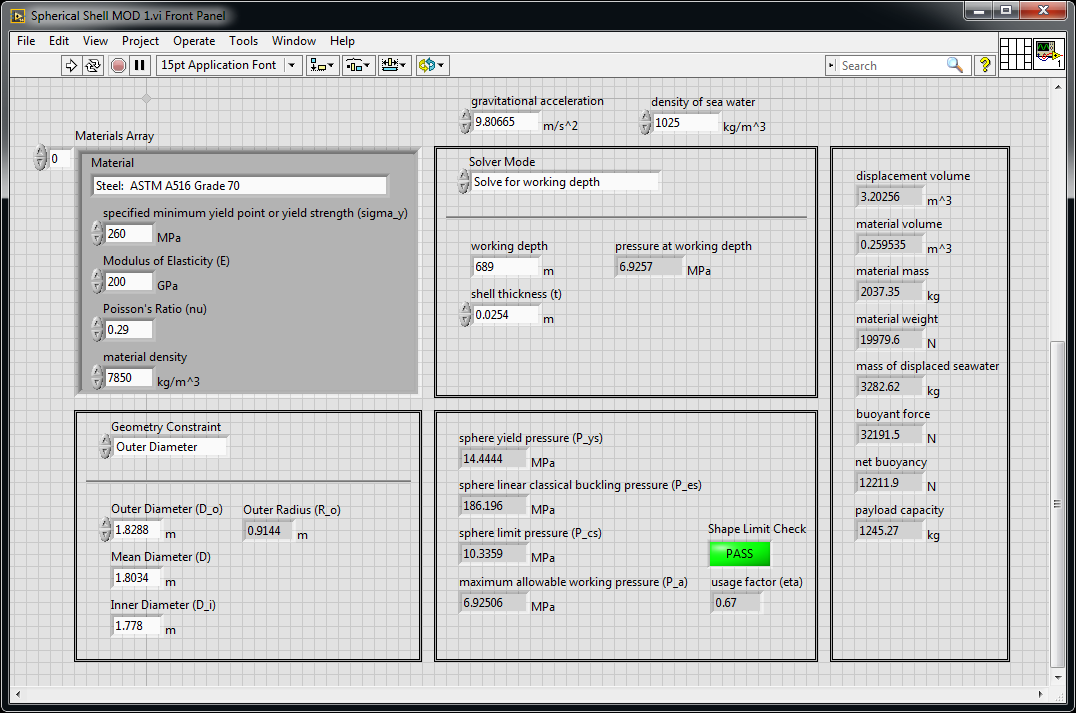Open the Distribute Objects tool
Screen dimensions: 1076x713
(x=358, y=65)
